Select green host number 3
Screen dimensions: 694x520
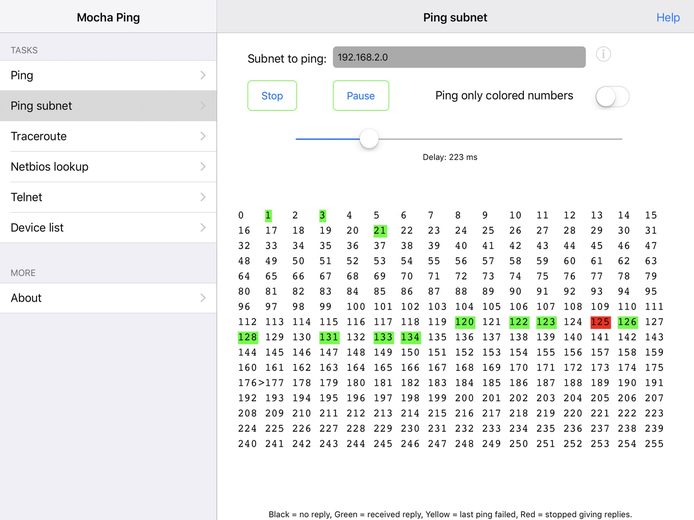click(x=322, y=216)
